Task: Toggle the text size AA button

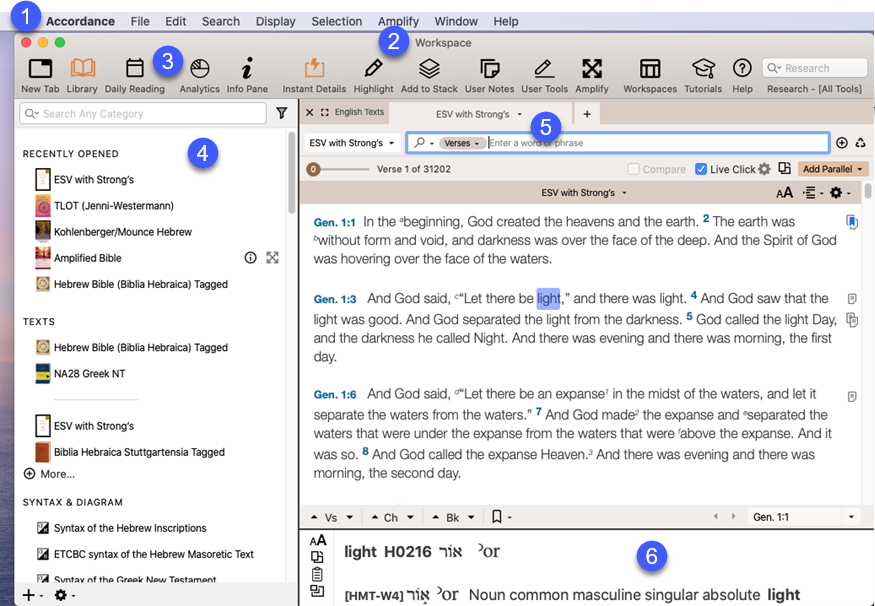Action: 784,192
